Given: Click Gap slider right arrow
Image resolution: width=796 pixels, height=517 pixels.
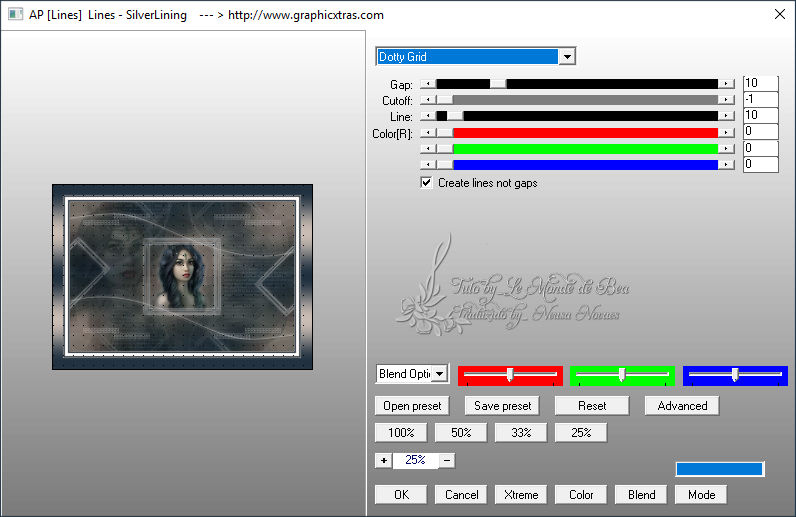Looking at the screenshot, I should tap(726, 84).
